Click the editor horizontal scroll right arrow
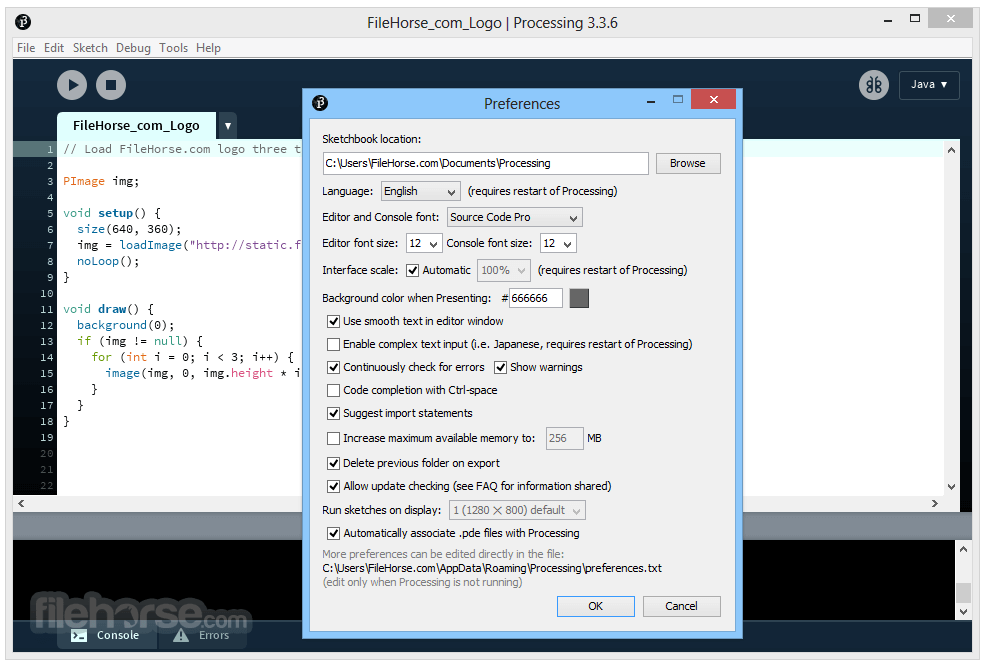 click(x=935, y=503)
